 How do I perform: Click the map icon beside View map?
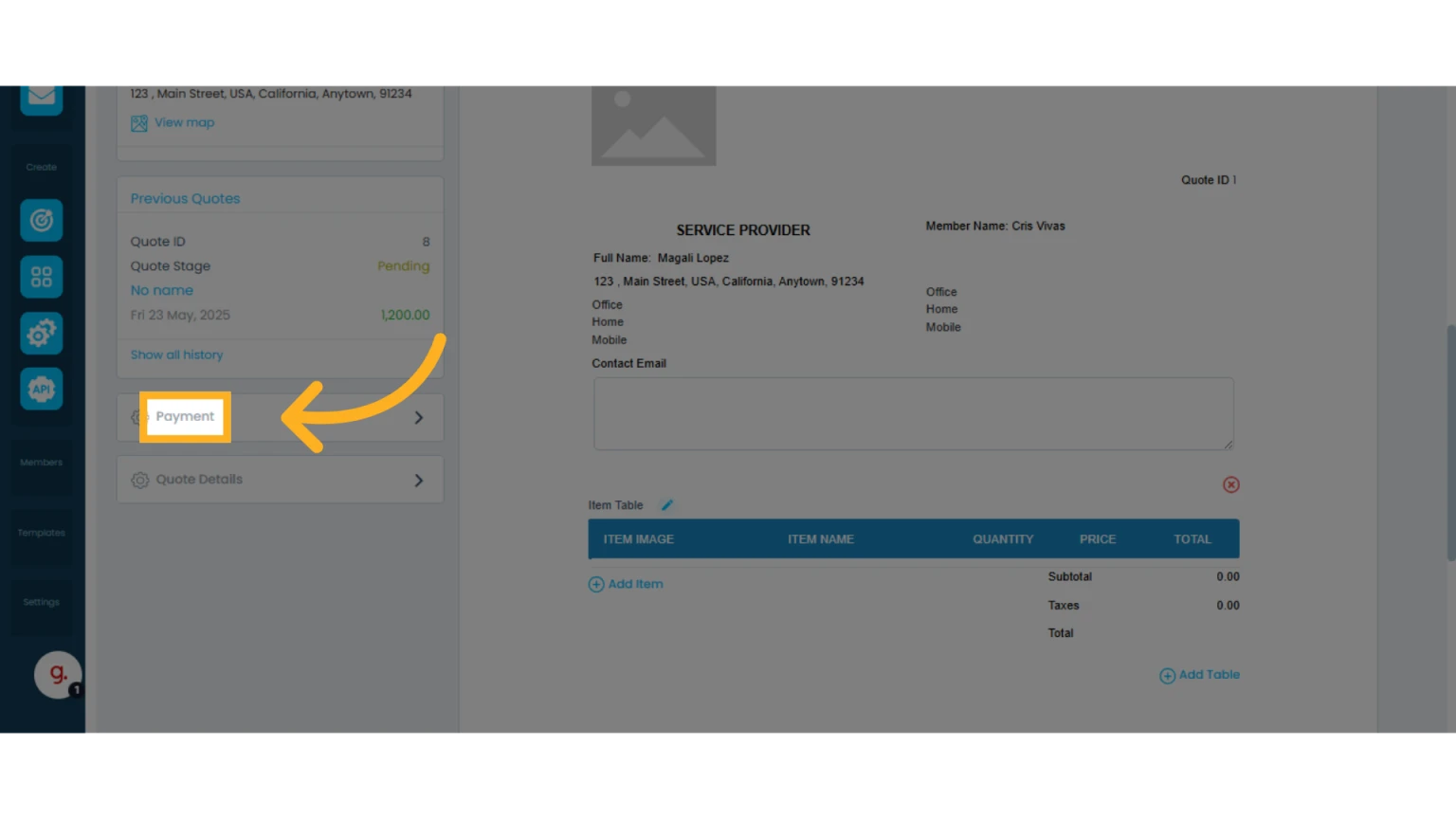coord(139,123)
